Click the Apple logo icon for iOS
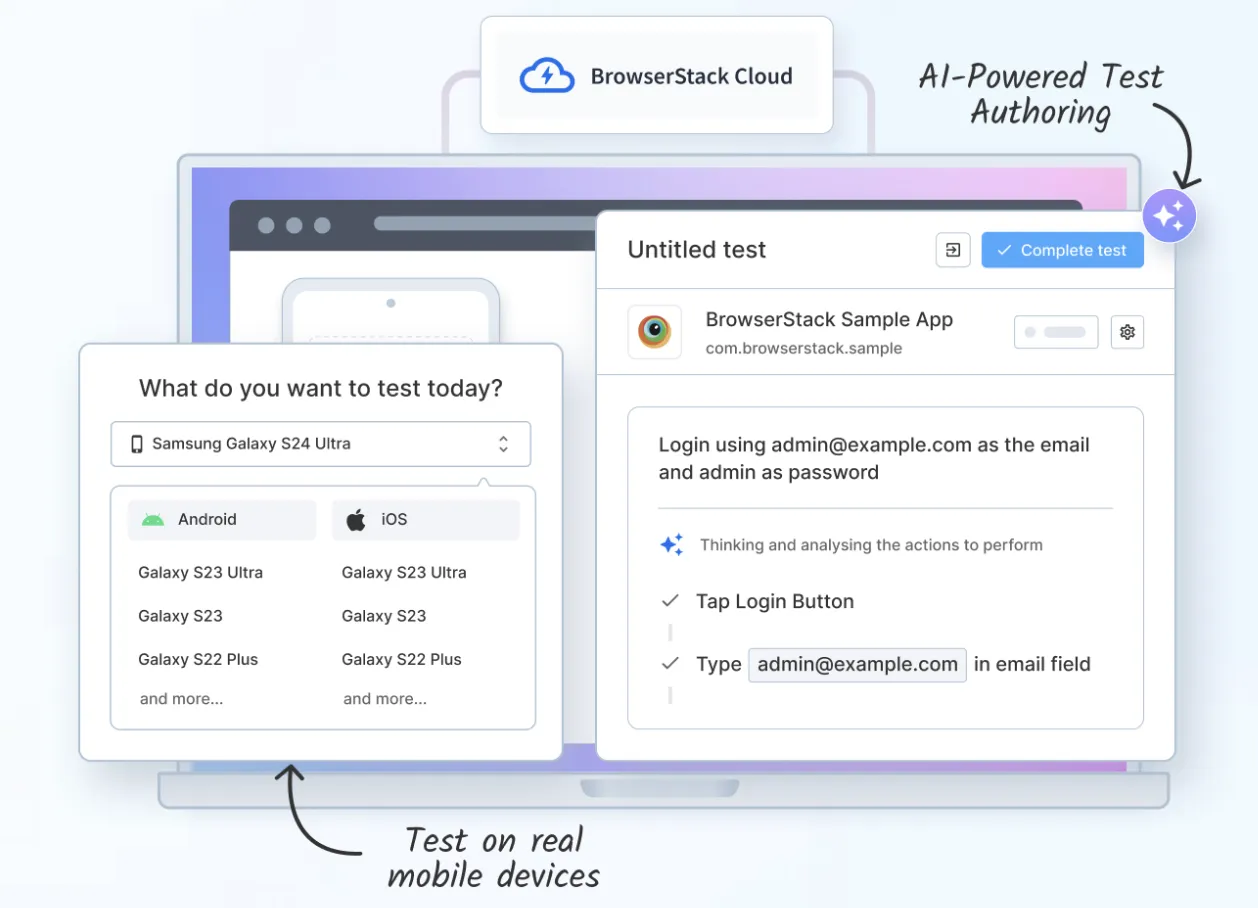 click(356, 520)
